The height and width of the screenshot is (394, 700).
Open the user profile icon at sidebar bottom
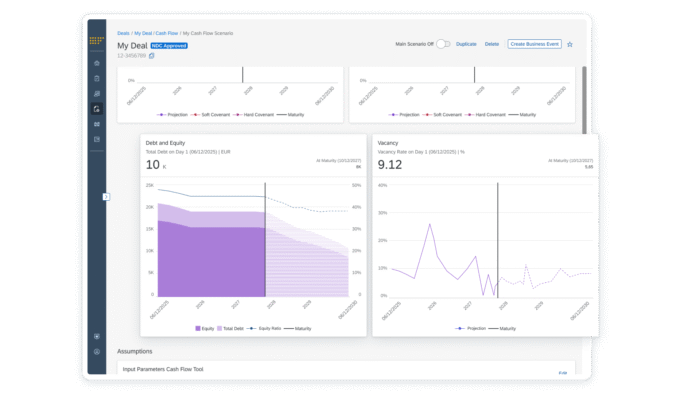coord(97,352)
